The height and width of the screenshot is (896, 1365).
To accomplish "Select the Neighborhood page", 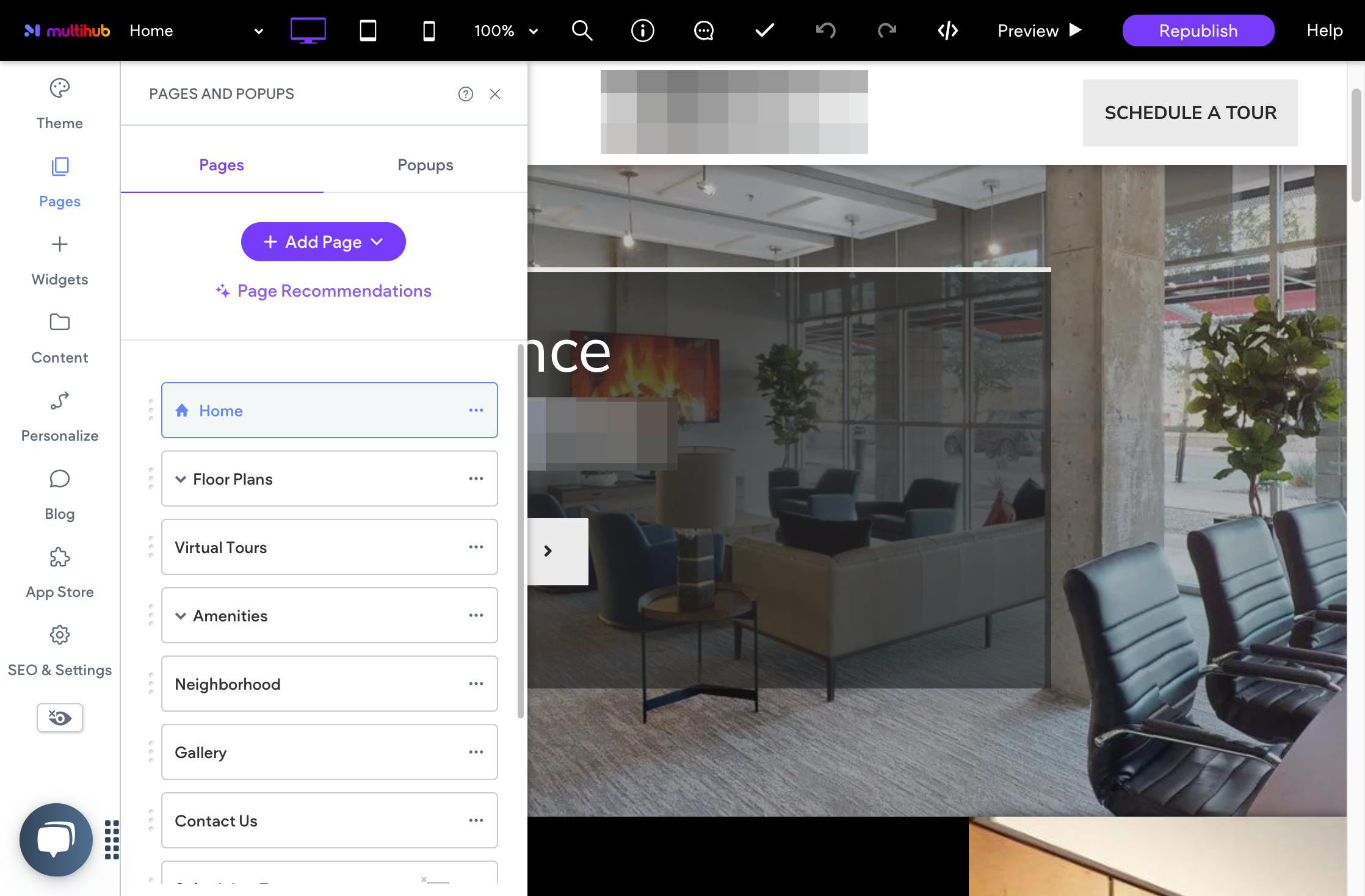I will (330, 684).
